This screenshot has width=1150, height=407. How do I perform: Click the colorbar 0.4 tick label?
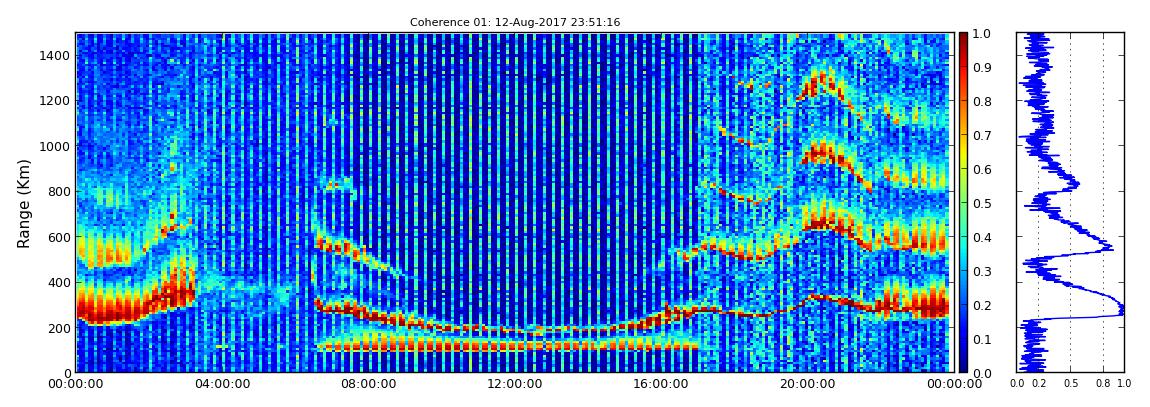[982, 238]
